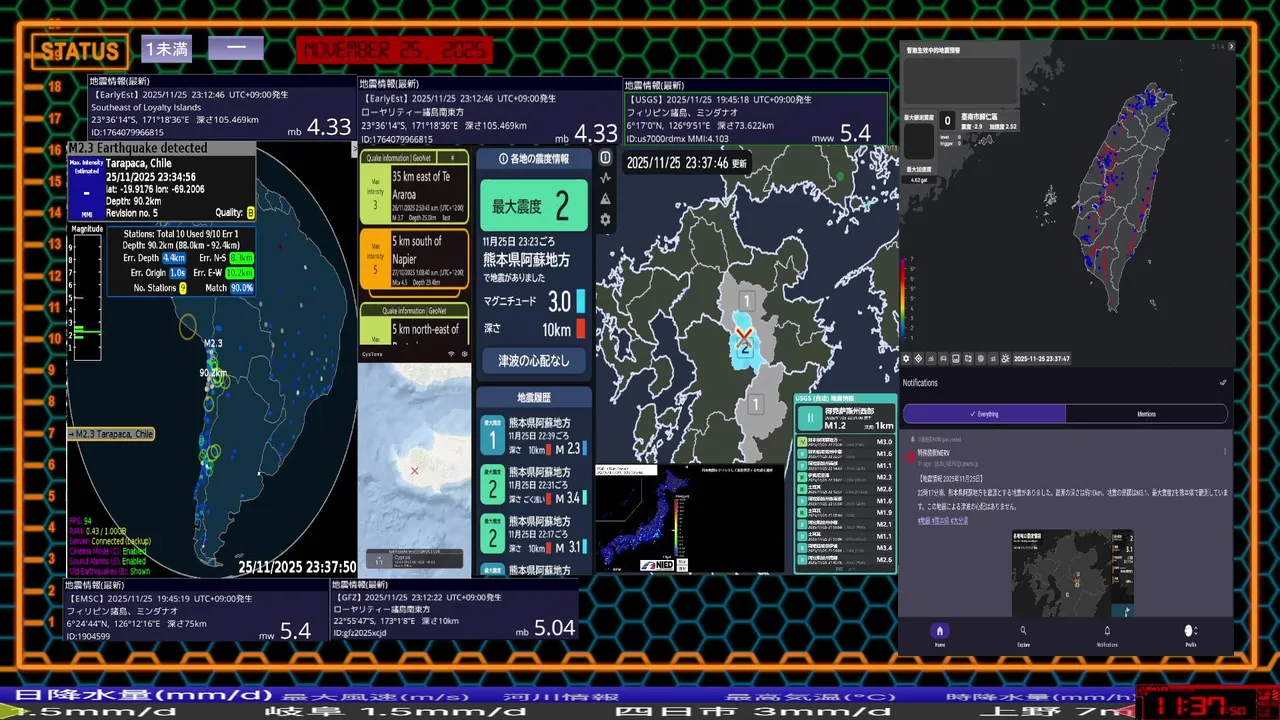Click USGS Mindanao mww 5.4 info panel
This screenshot has width=1280, height=720.
tap(755, 119)
